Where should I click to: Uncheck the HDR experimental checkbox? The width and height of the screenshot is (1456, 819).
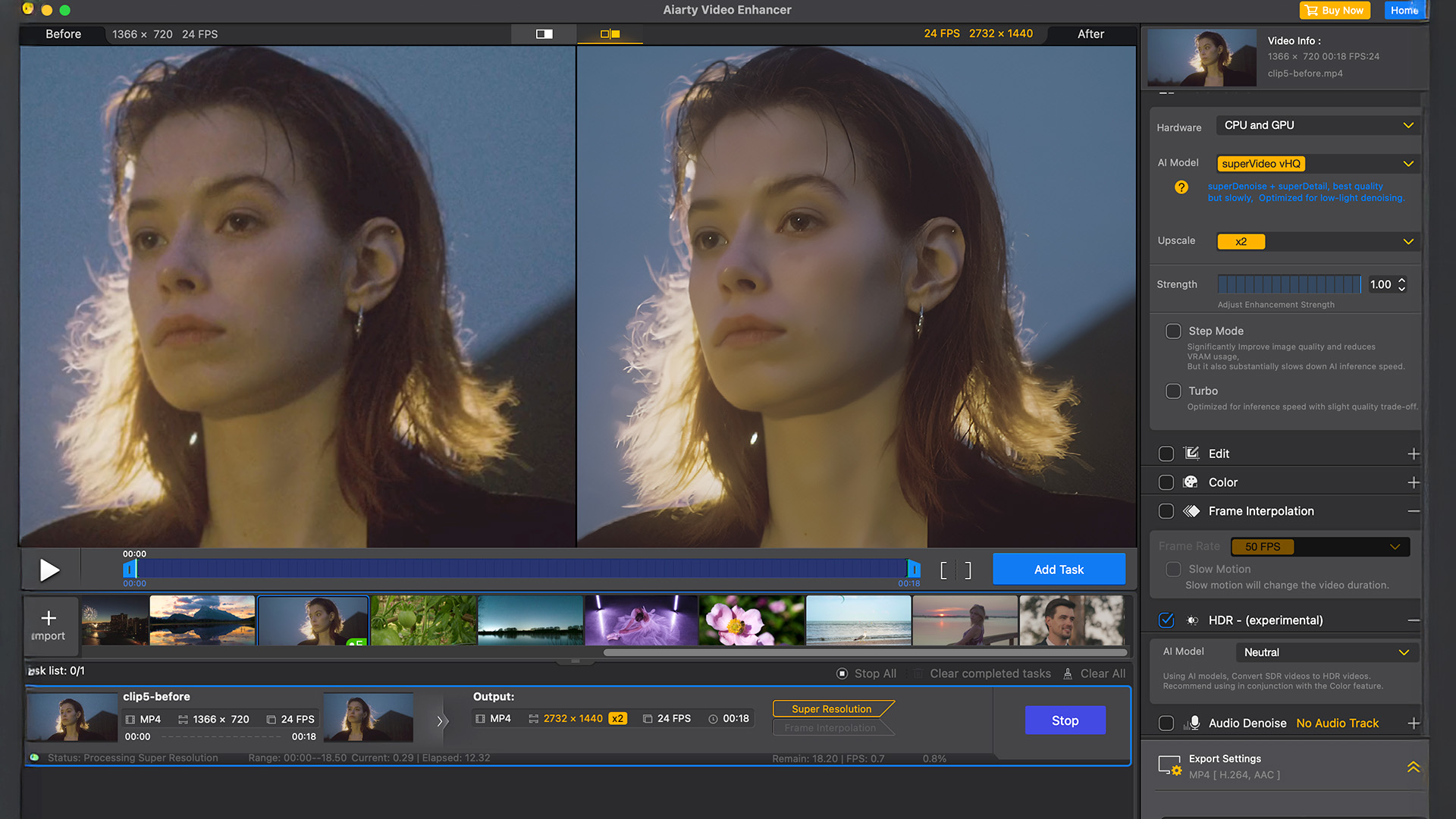tap(1166, 620)
